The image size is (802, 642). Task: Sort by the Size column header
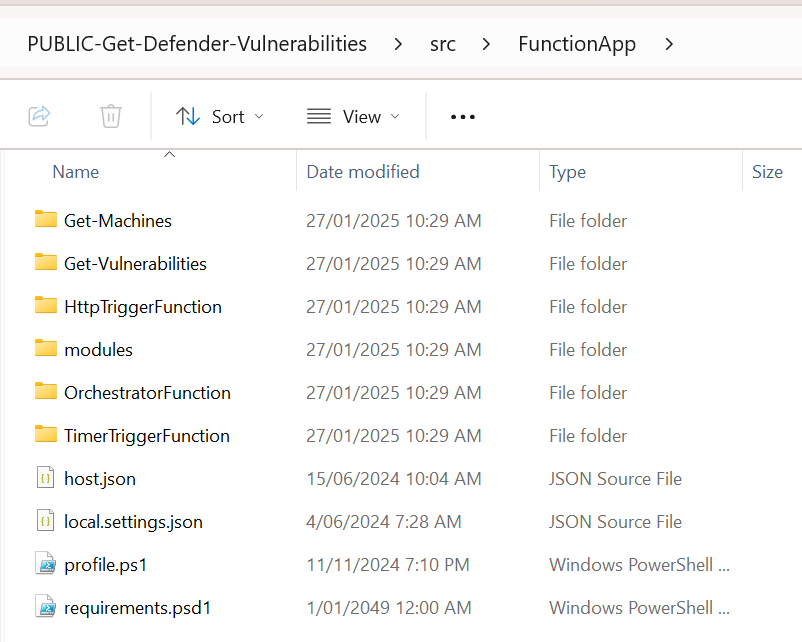coord(767,172)
